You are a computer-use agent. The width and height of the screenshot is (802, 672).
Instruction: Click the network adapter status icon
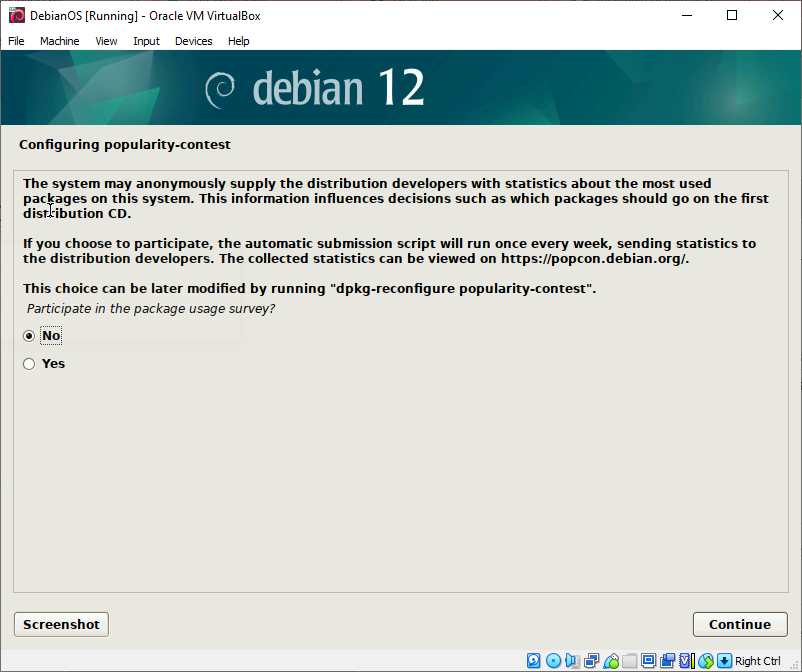[x=592, y=661]
